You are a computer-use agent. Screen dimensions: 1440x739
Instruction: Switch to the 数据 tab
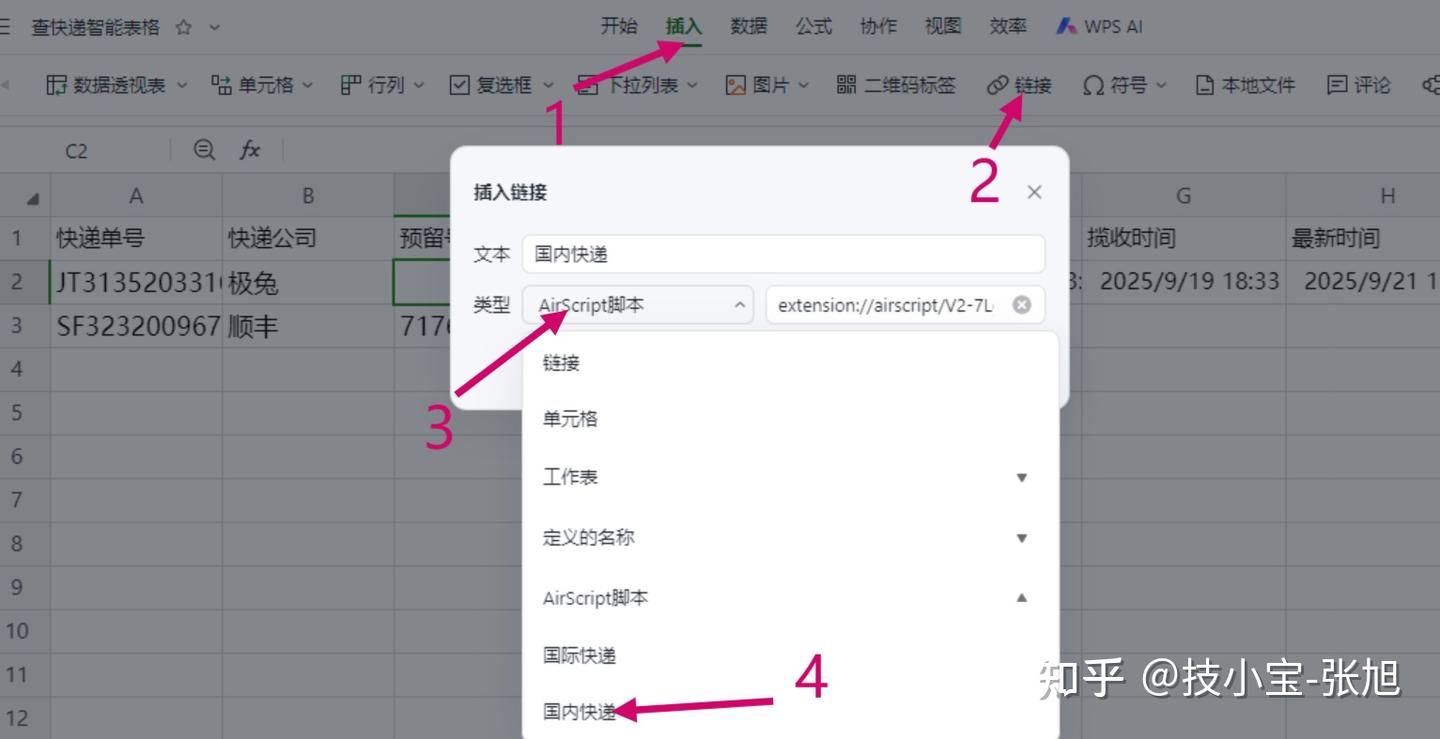[748, 26]
